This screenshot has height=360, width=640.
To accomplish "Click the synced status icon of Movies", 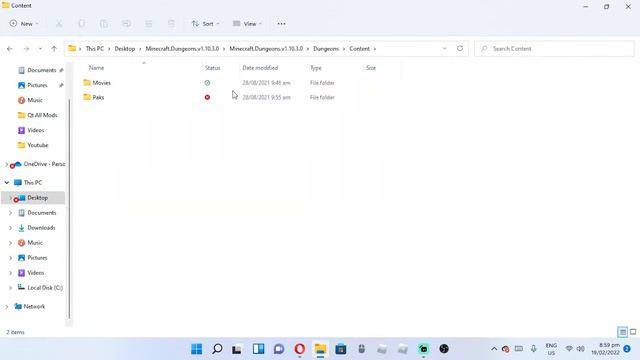I will click(207, 83).
